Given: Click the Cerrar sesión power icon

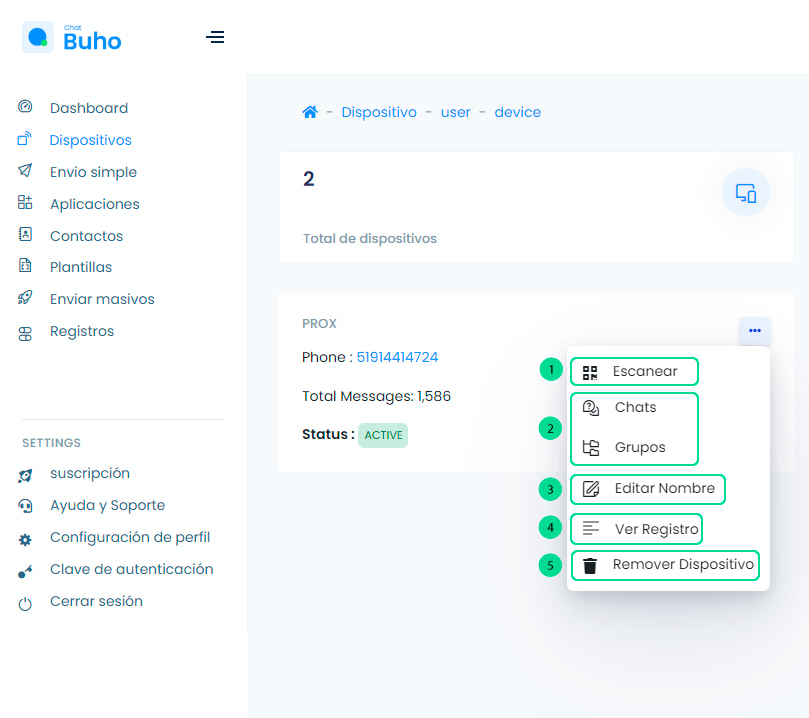Looking at the screenshot, I should 26,603.
